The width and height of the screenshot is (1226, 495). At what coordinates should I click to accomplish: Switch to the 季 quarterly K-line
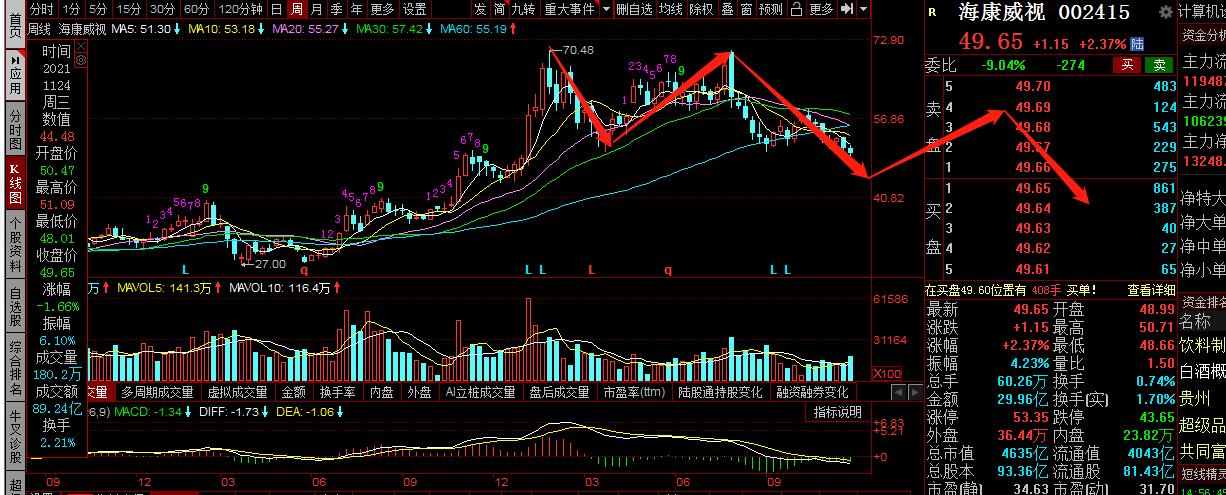click(337, 9)
